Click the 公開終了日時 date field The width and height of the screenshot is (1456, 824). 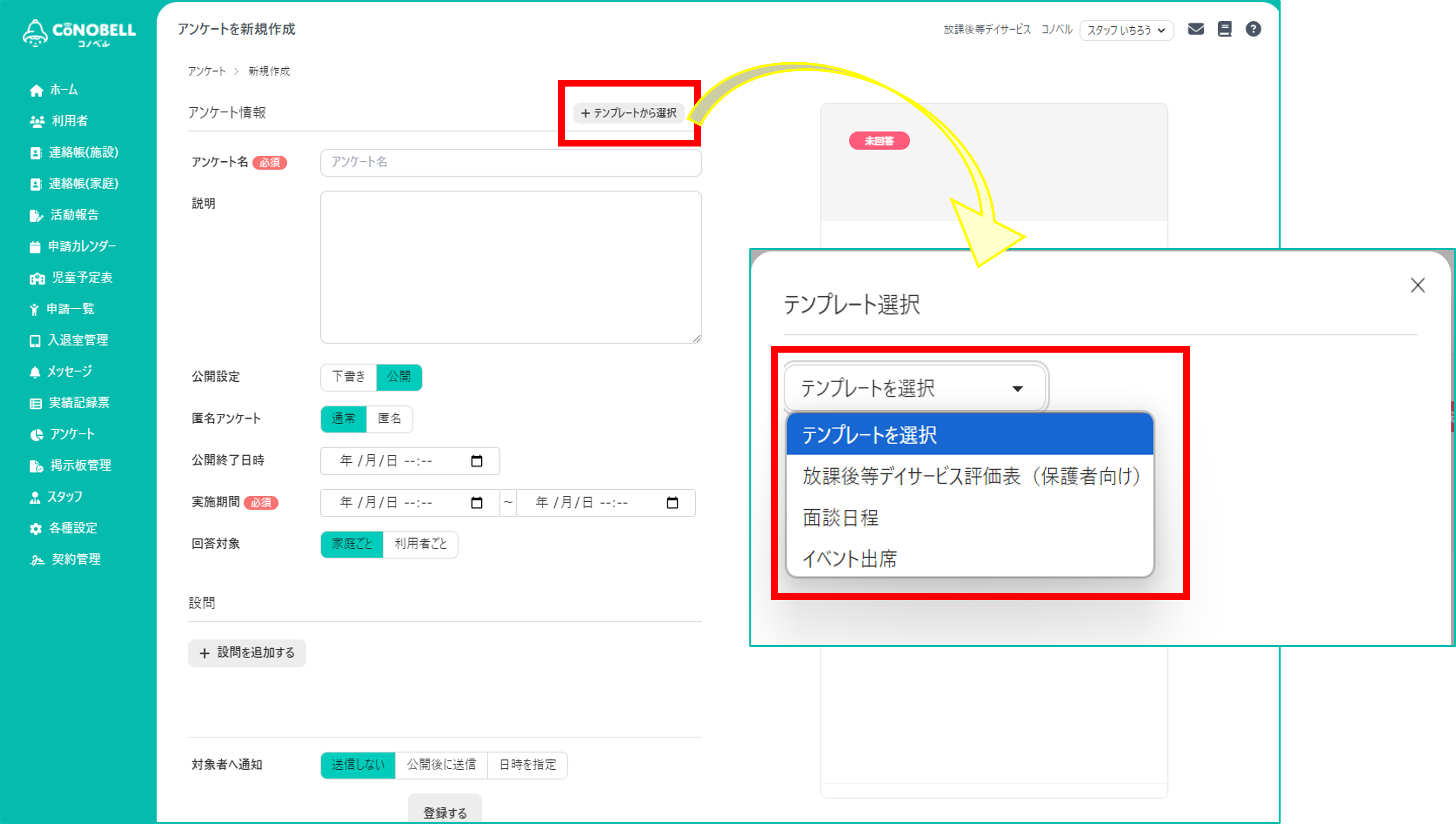pos(410,461)
